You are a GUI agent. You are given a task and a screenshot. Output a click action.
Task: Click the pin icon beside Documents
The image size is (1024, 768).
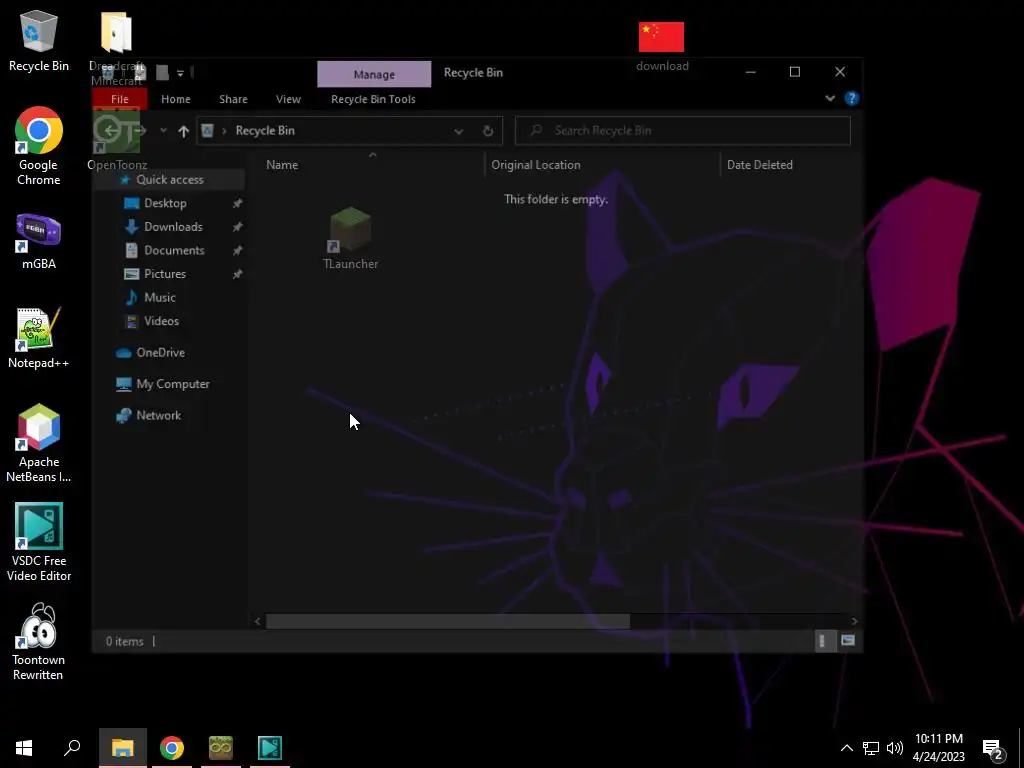click(x=238, y=251)
